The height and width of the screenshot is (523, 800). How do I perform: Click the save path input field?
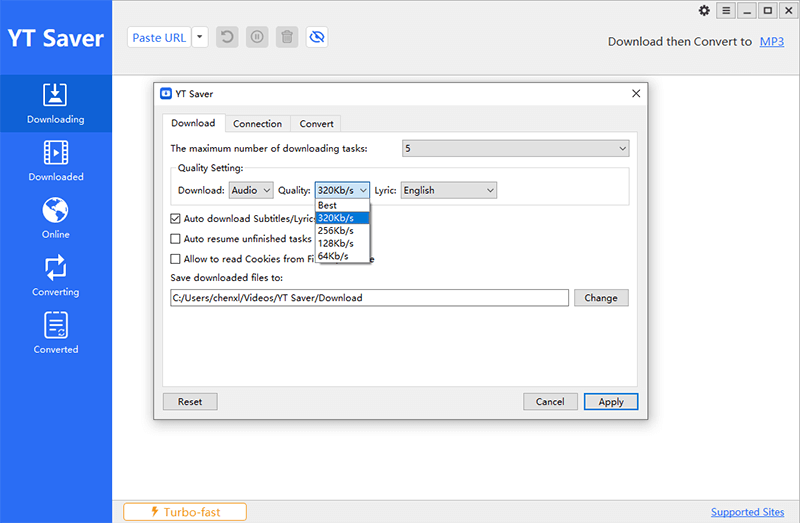369,298
